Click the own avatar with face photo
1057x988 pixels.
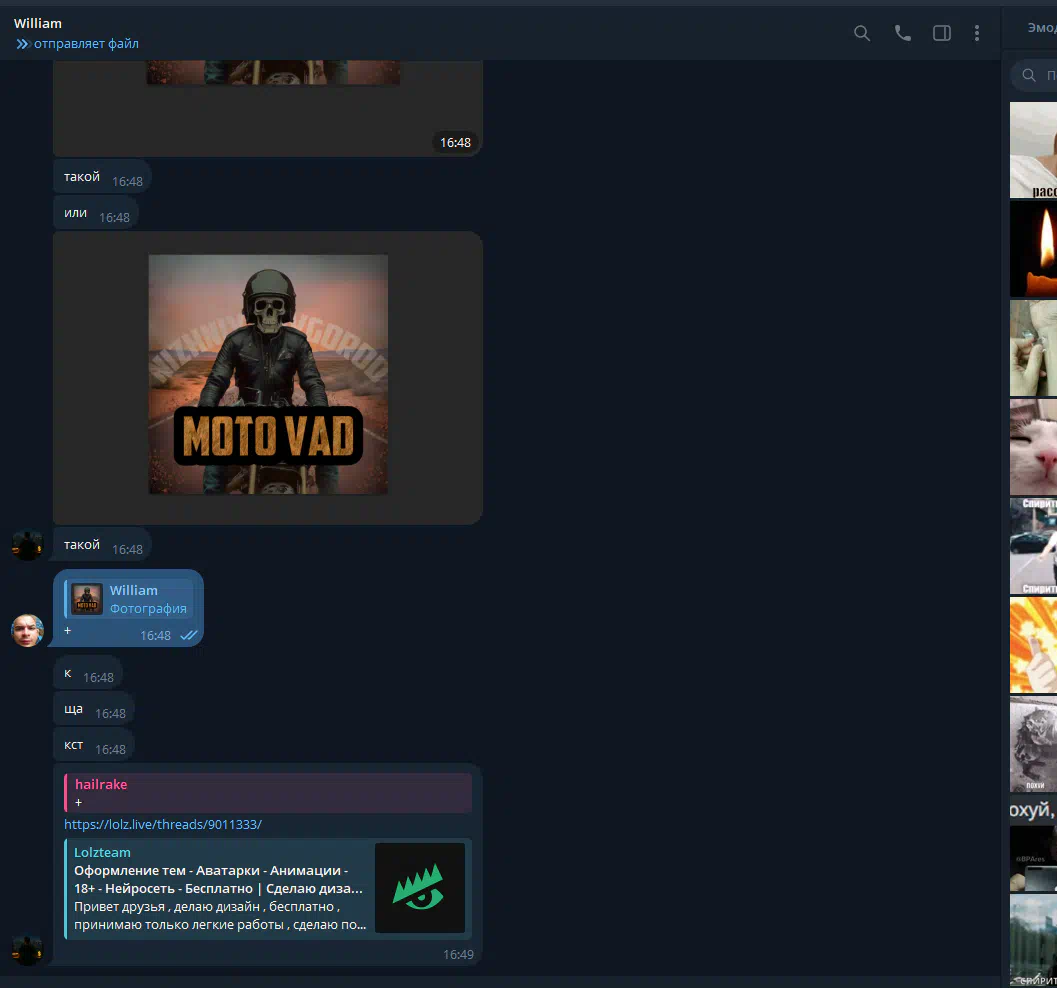28,630
